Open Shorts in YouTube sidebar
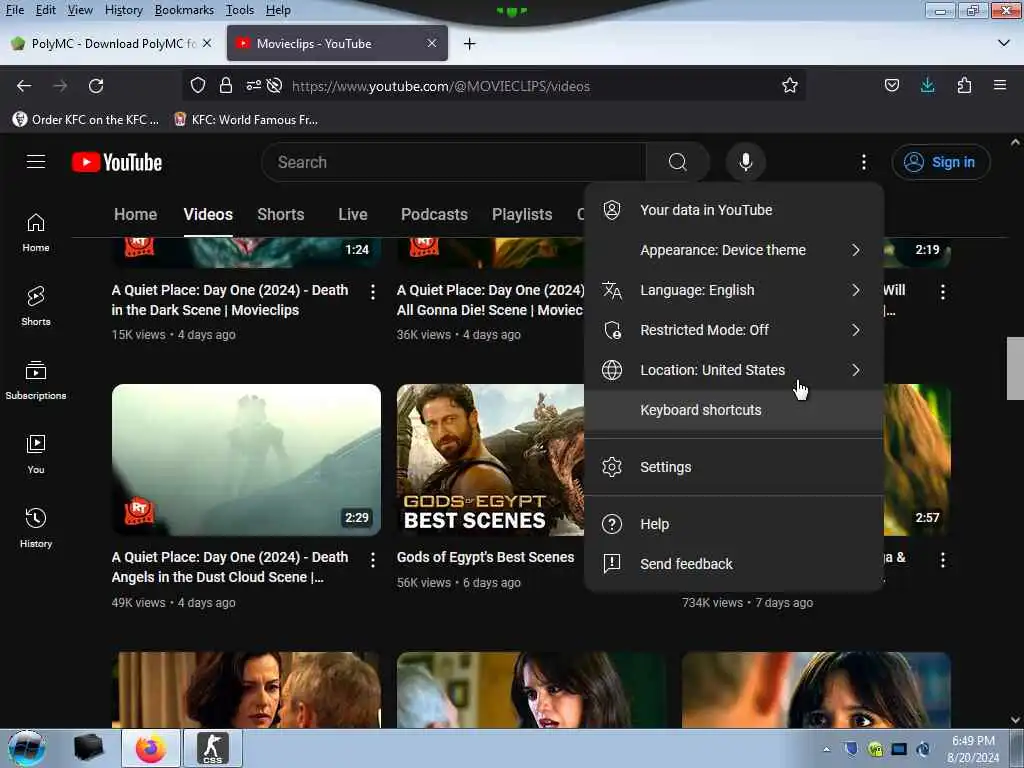This screenshot has height=768, width=1024. (x=36, y=306)
